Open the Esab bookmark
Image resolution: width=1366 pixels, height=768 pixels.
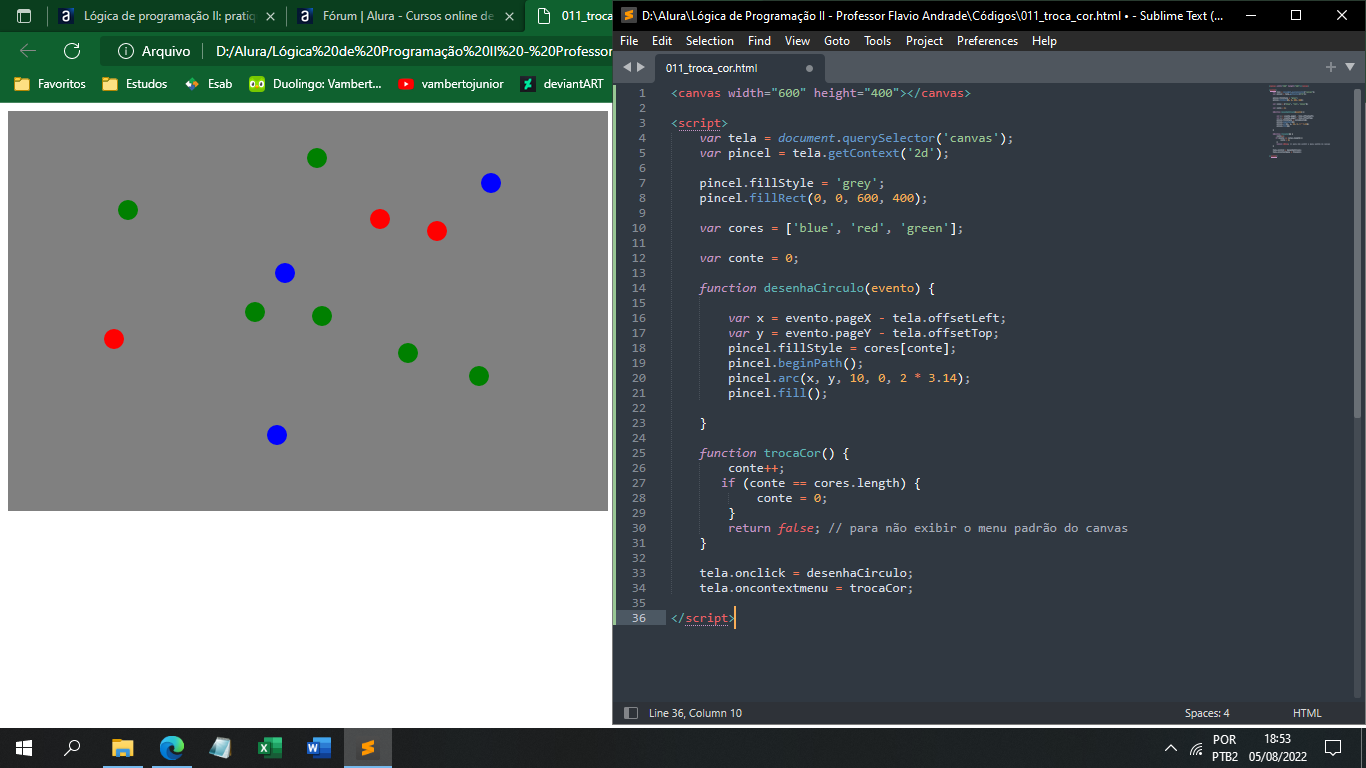tap(208, 84)
